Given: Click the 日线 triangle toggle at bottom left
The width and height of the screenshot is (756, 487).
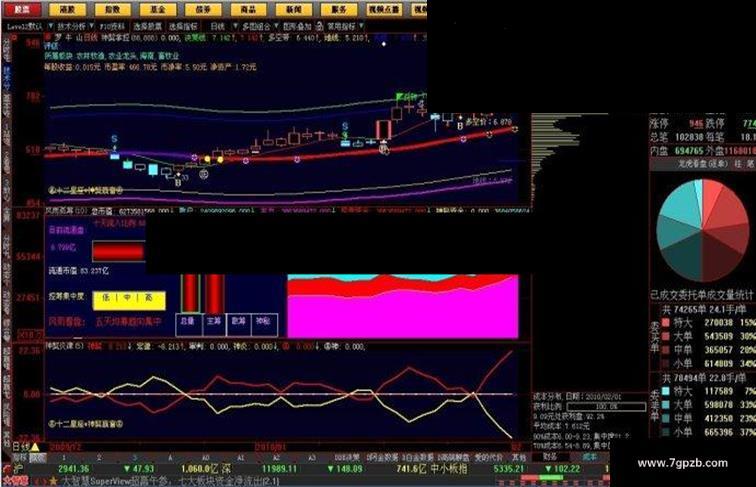Looking at the screenshot, I should pyautogui.click(x=35, y=447).
